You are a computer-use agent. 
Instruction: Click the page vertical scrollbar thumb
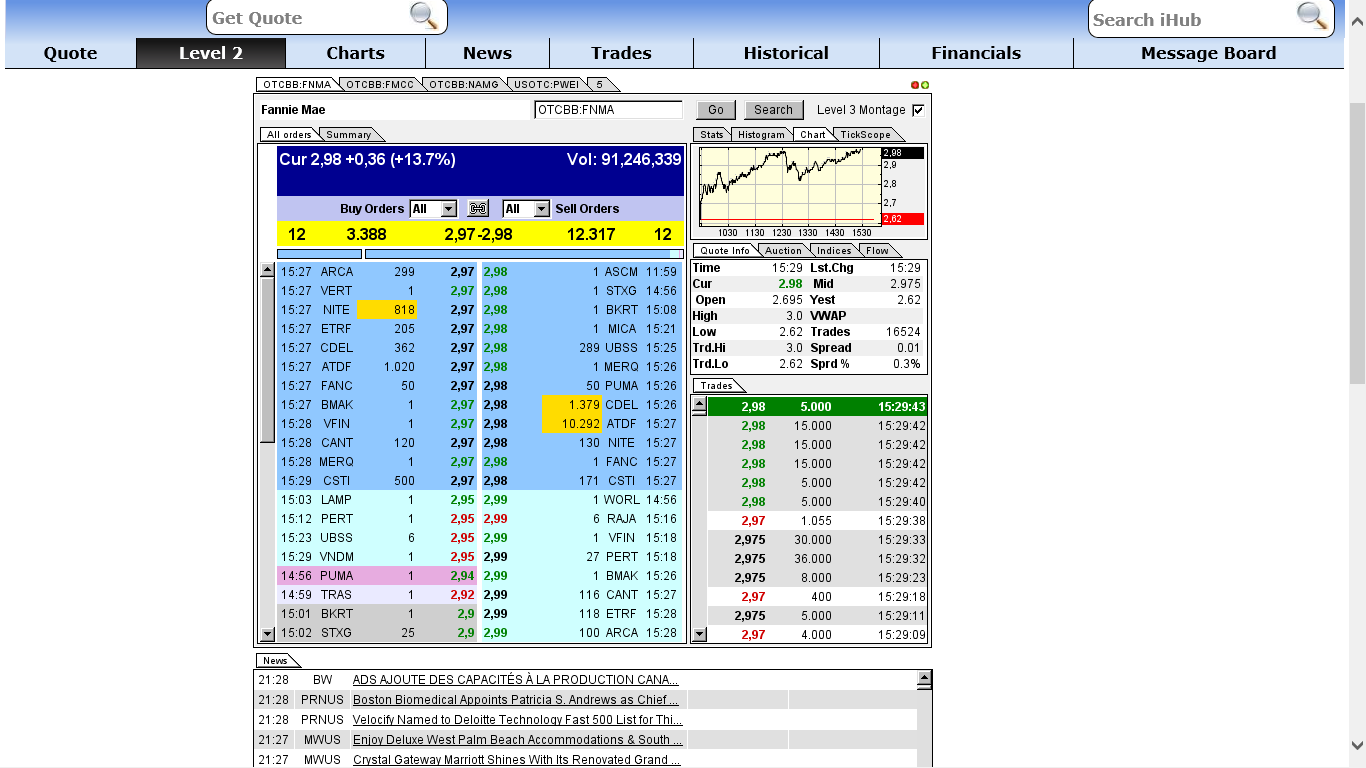click(x=1357, y=243)
